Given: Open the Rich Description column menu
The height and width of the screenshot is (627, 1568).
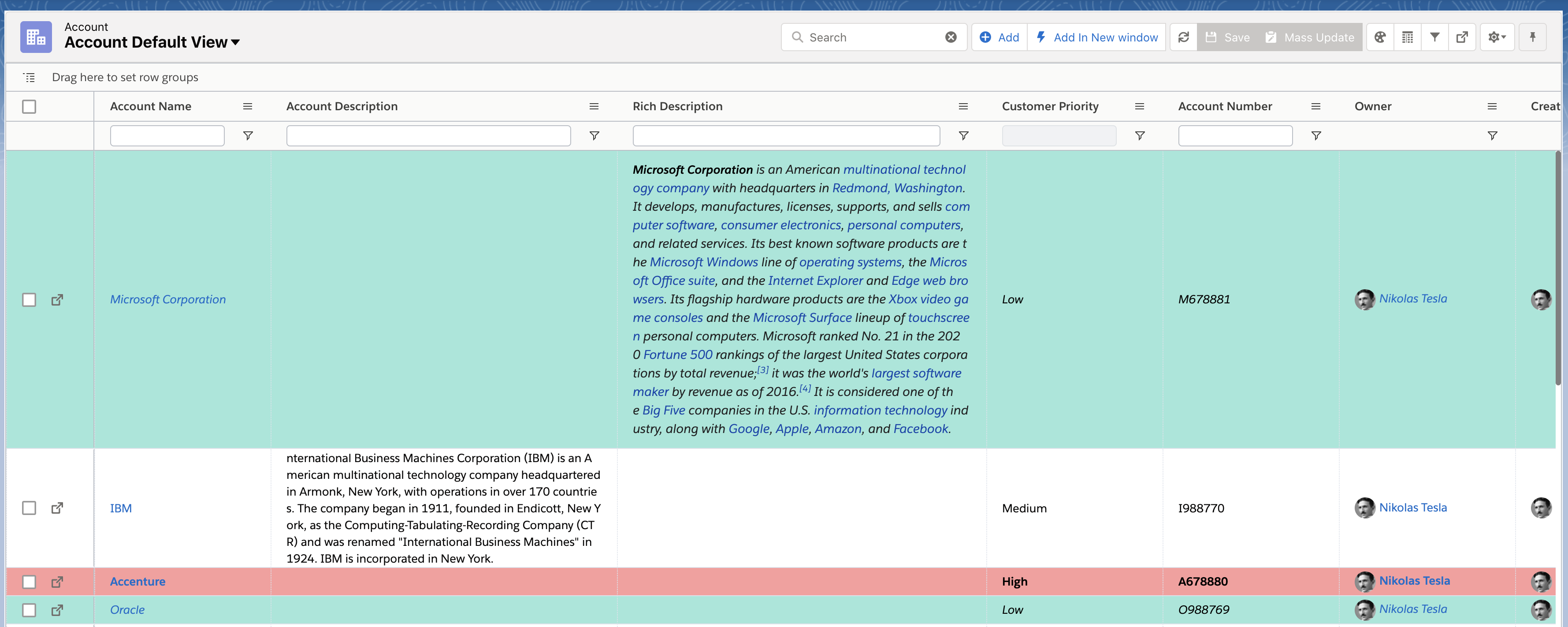Looking at the screenshot, I should tap(963, 107).
